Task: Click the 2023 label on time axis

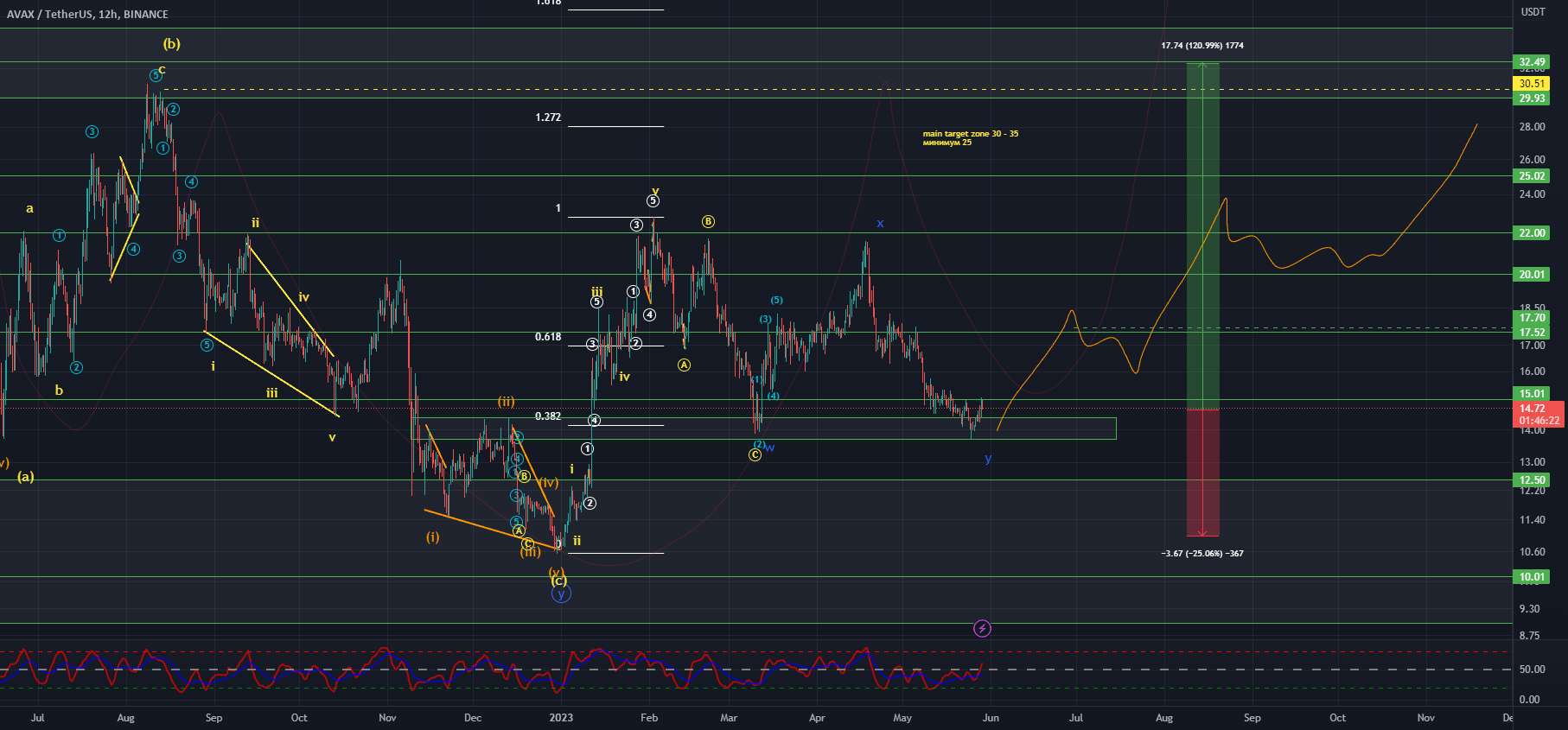Action: click(x=561, y=718)
